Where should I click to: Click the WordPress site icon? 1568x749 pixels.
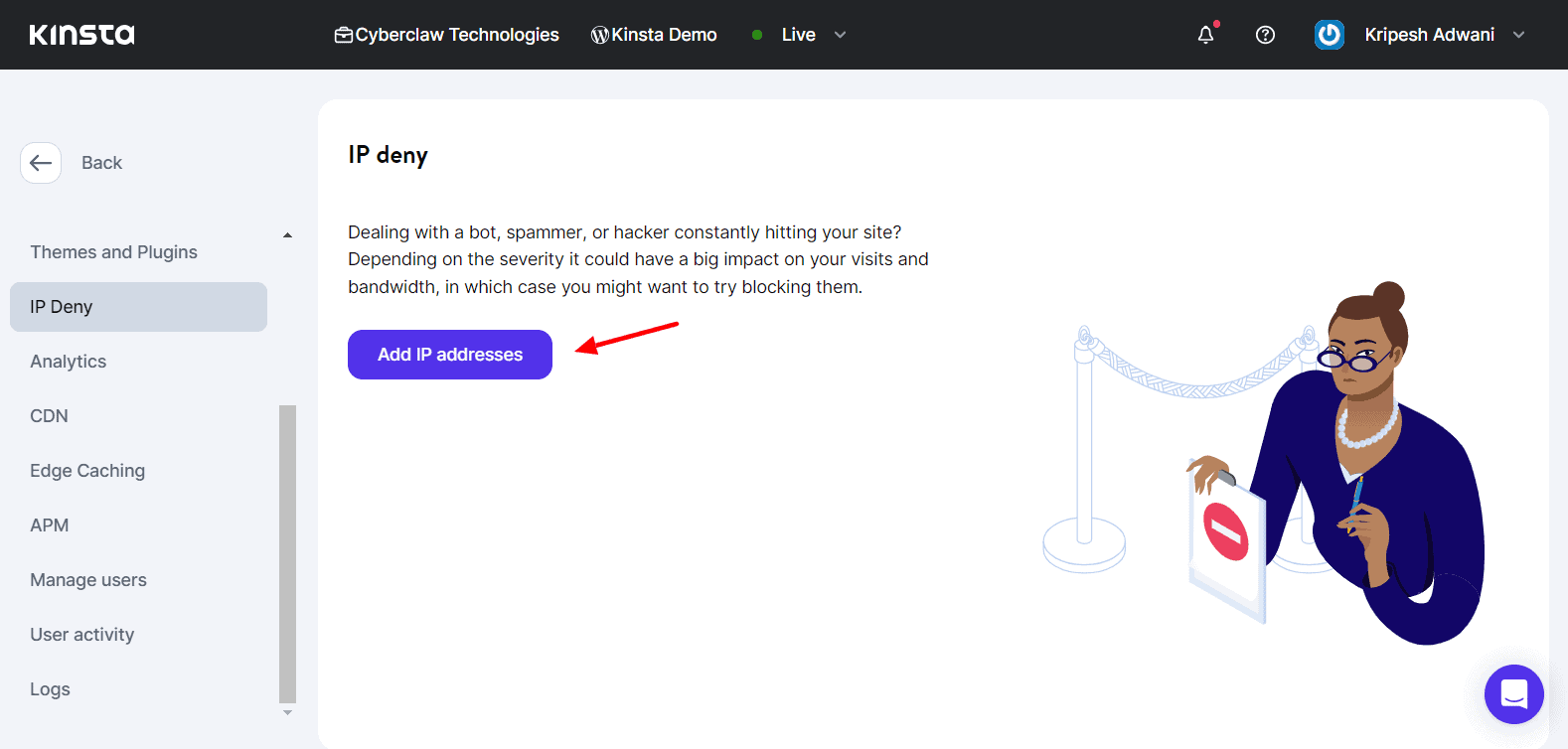(x=600, y=35)
